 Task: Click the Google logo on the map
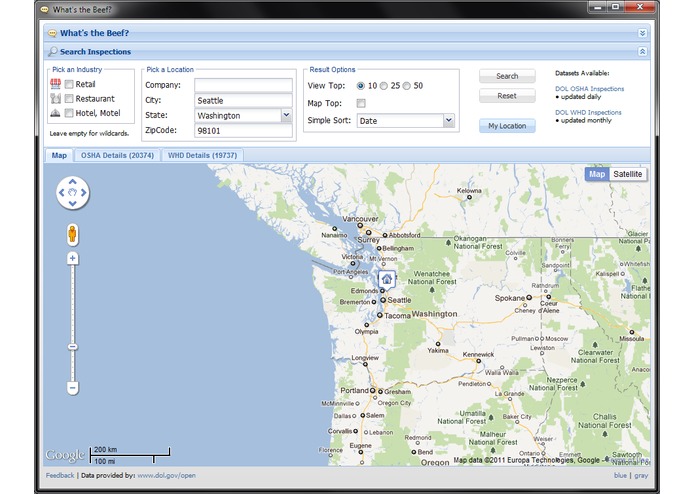point(65,455)
